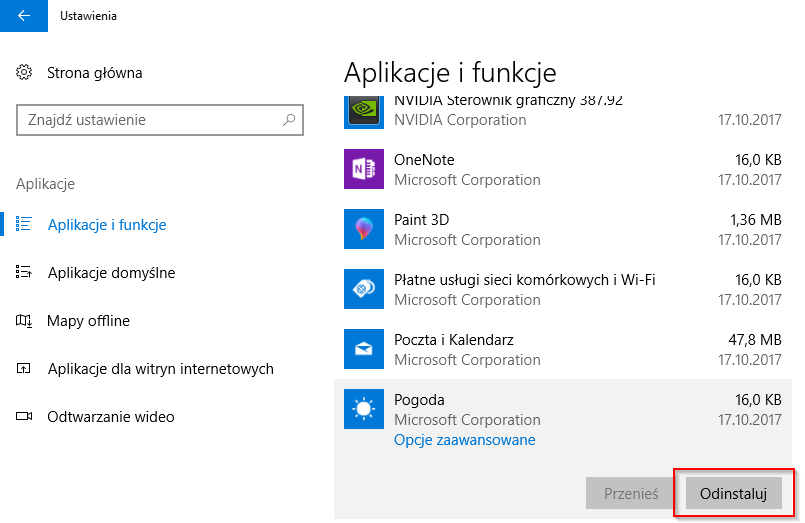805x523 pixels.
Task: Select Poczta i Kalendarz app name
Action: pos(454,340)
